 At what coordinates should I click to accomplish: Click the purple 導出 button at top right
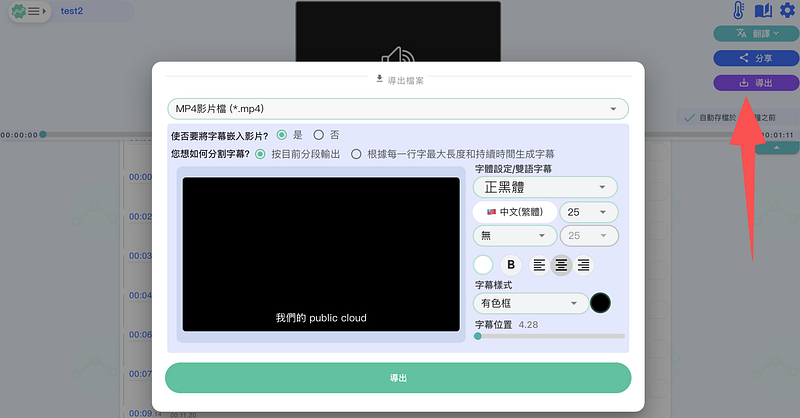[x=756, y=83]
